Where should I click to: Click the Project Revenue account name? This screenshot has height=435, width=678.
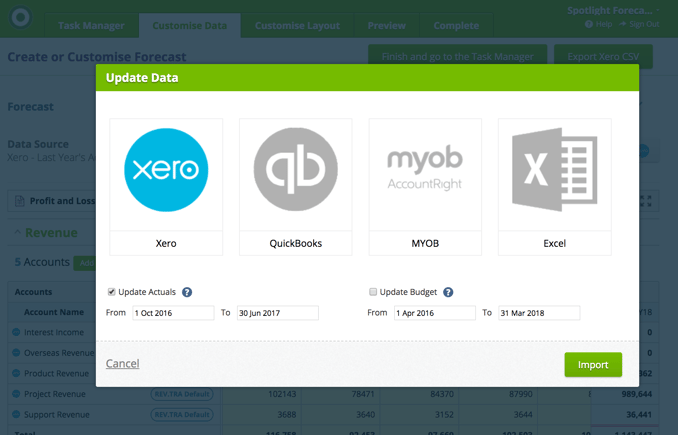tap(55, 394)
